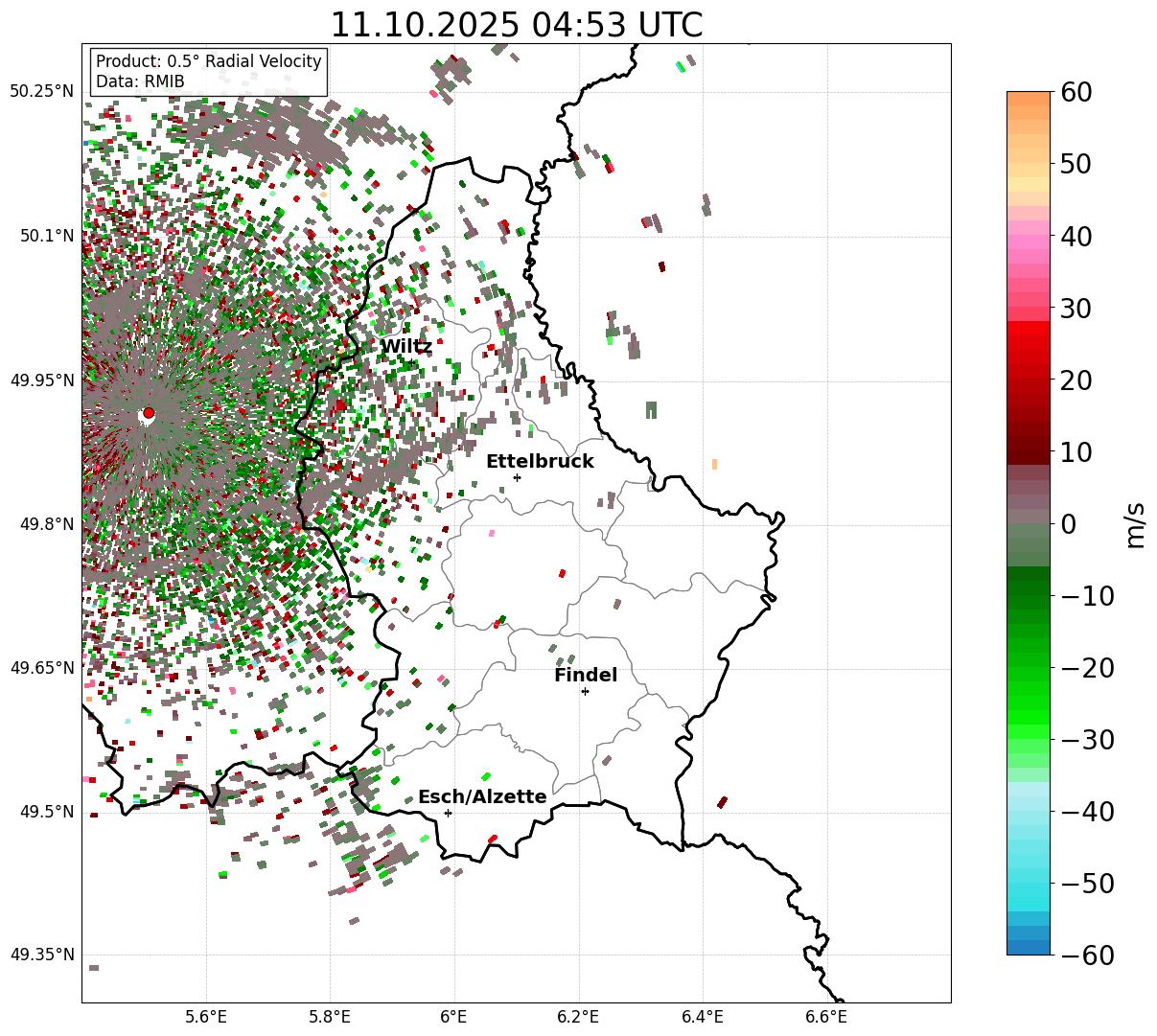This screenshot has height=1036, width=1157.
Task: Click the Ettelbruck station cross marker
Action: 518,477
